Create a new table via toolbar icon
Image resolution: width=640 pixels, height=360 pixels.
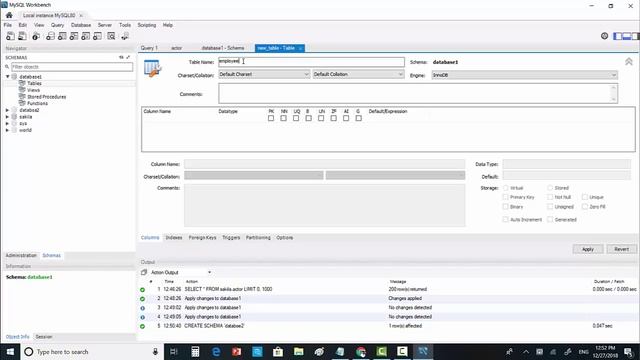point(62,36)
